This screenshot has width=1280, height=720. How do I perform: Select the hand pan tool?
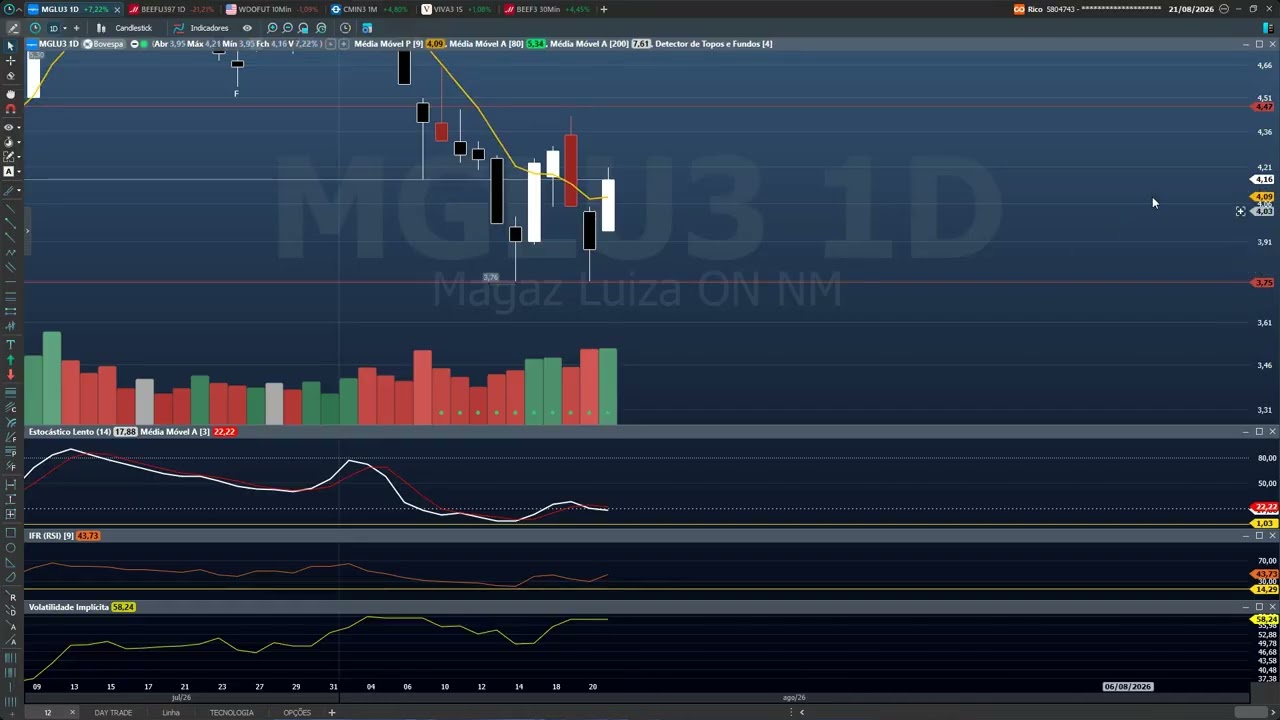(x=10, y=94)
